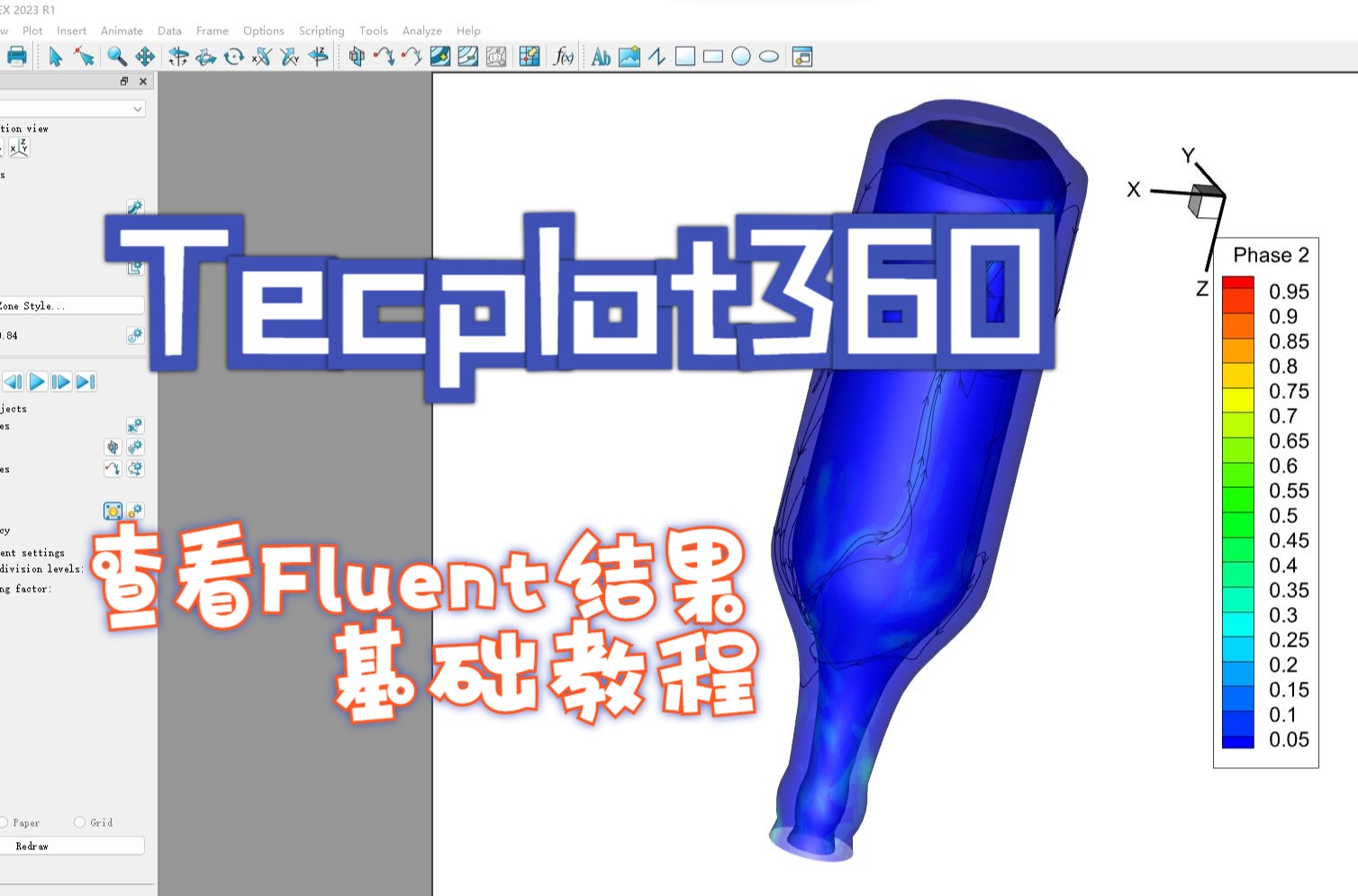
Task: Select the Z-axis rotate tool
Action: tap(318, 57)
